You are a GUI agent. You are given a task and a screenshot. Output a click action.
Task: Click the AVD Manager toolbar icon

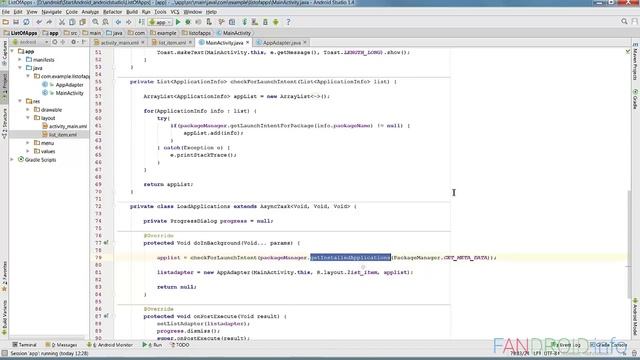click(x=255, y=22)
